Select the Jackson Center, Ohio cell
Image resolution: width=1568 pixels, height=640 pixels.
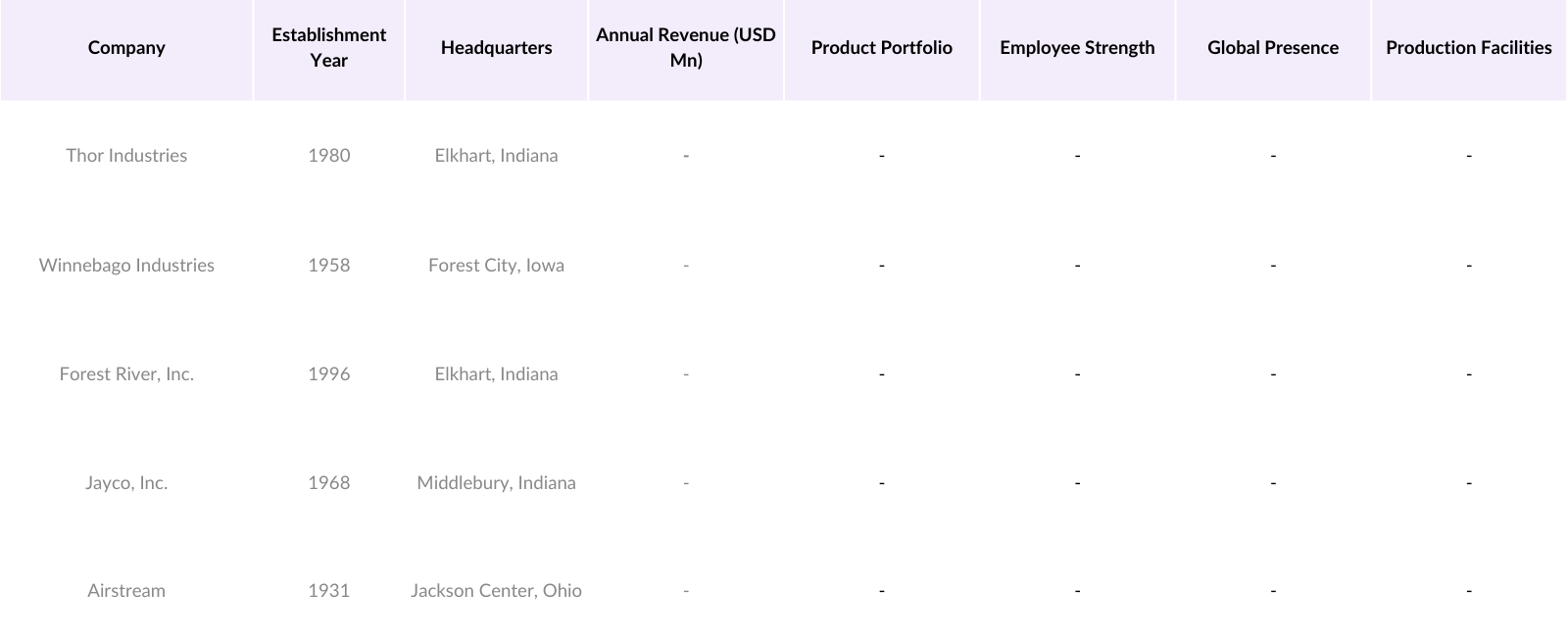(x=496, y=591)
